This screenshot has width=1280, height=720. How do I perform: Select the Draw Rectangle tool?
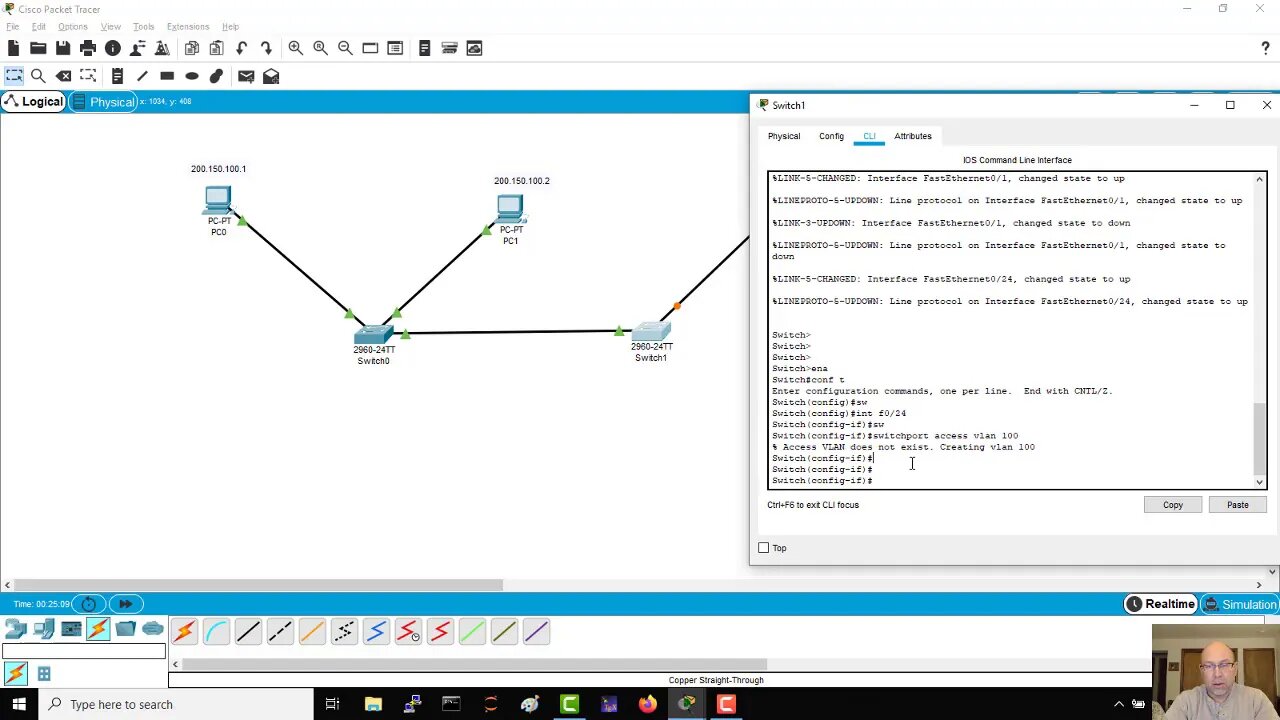[167, 76]
